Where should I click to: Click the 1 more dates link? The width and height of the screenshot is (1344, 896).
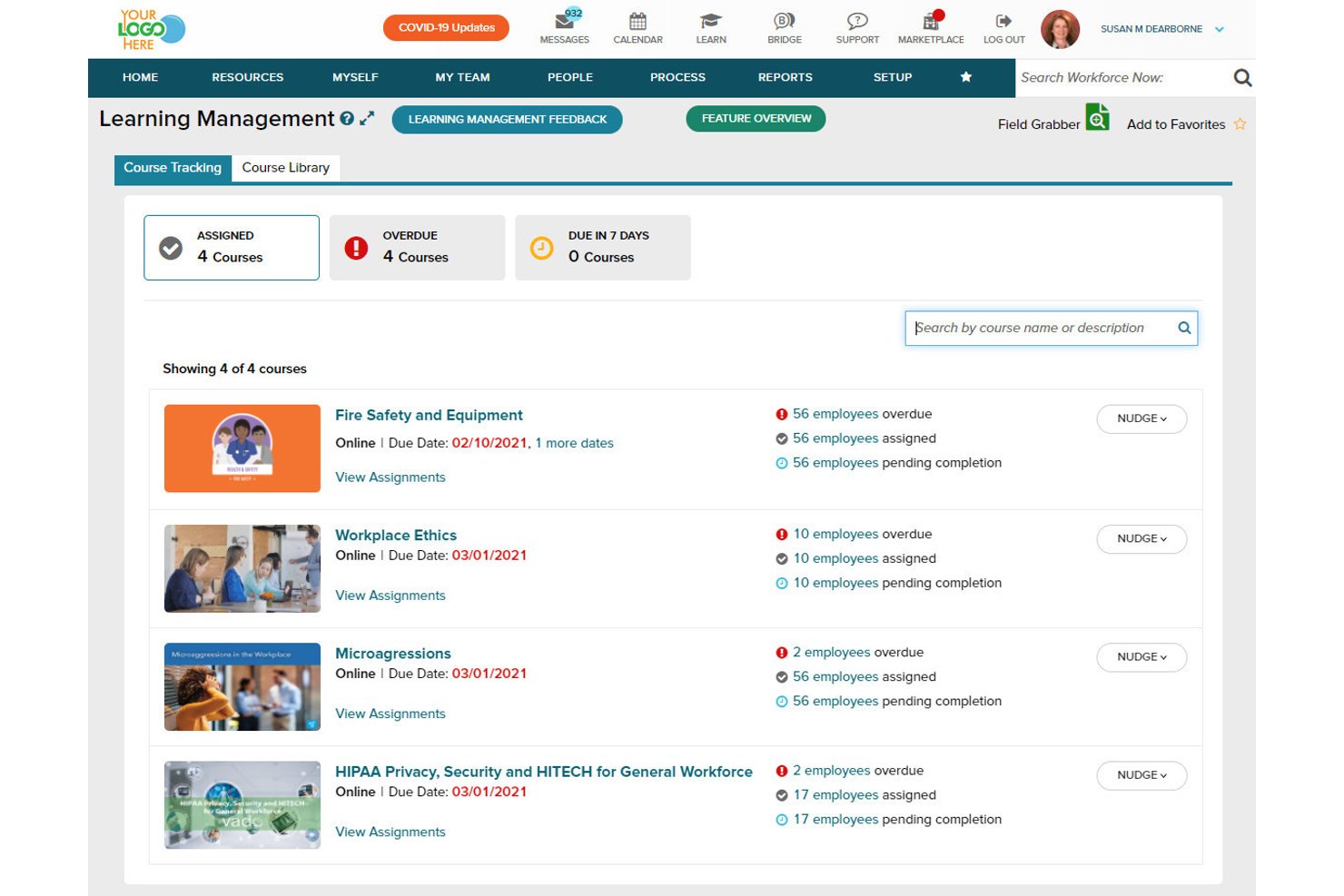574,443
